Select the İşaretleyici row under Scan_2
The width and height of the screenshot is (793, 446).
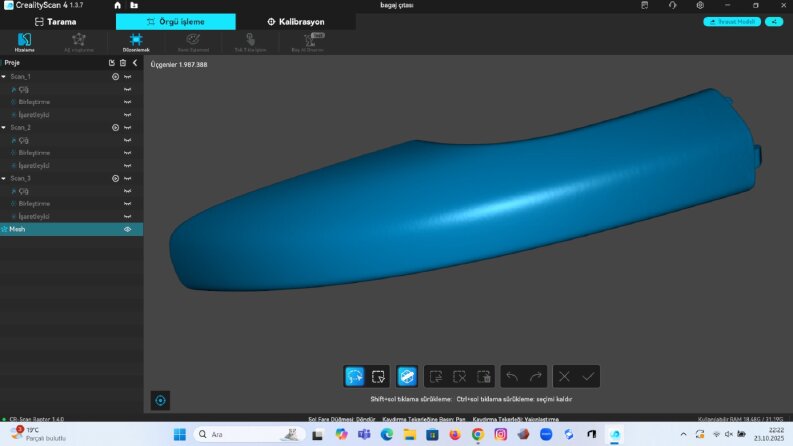pos(71,165)
